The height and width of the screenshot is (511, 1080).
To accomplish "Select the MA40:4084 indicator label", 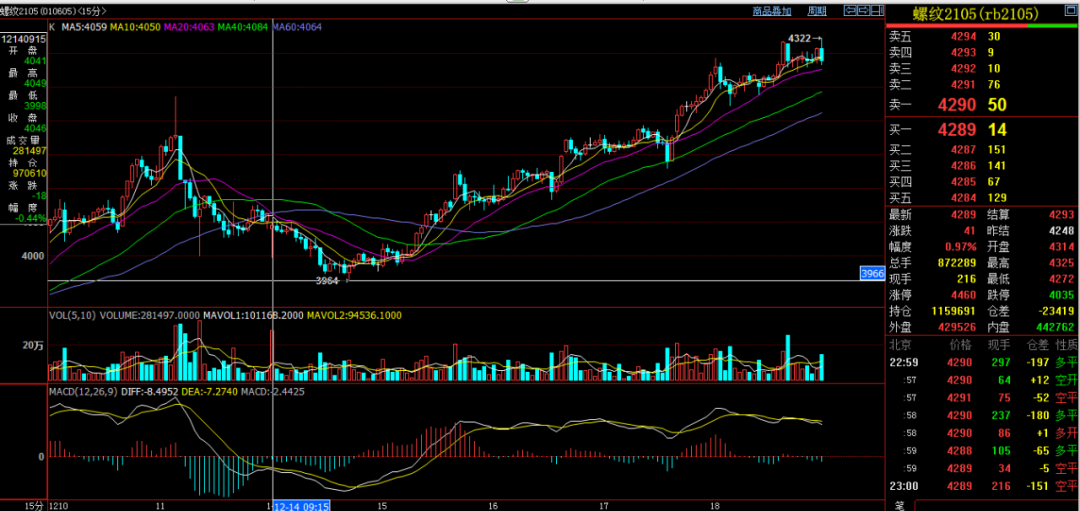I will point(243,28).
